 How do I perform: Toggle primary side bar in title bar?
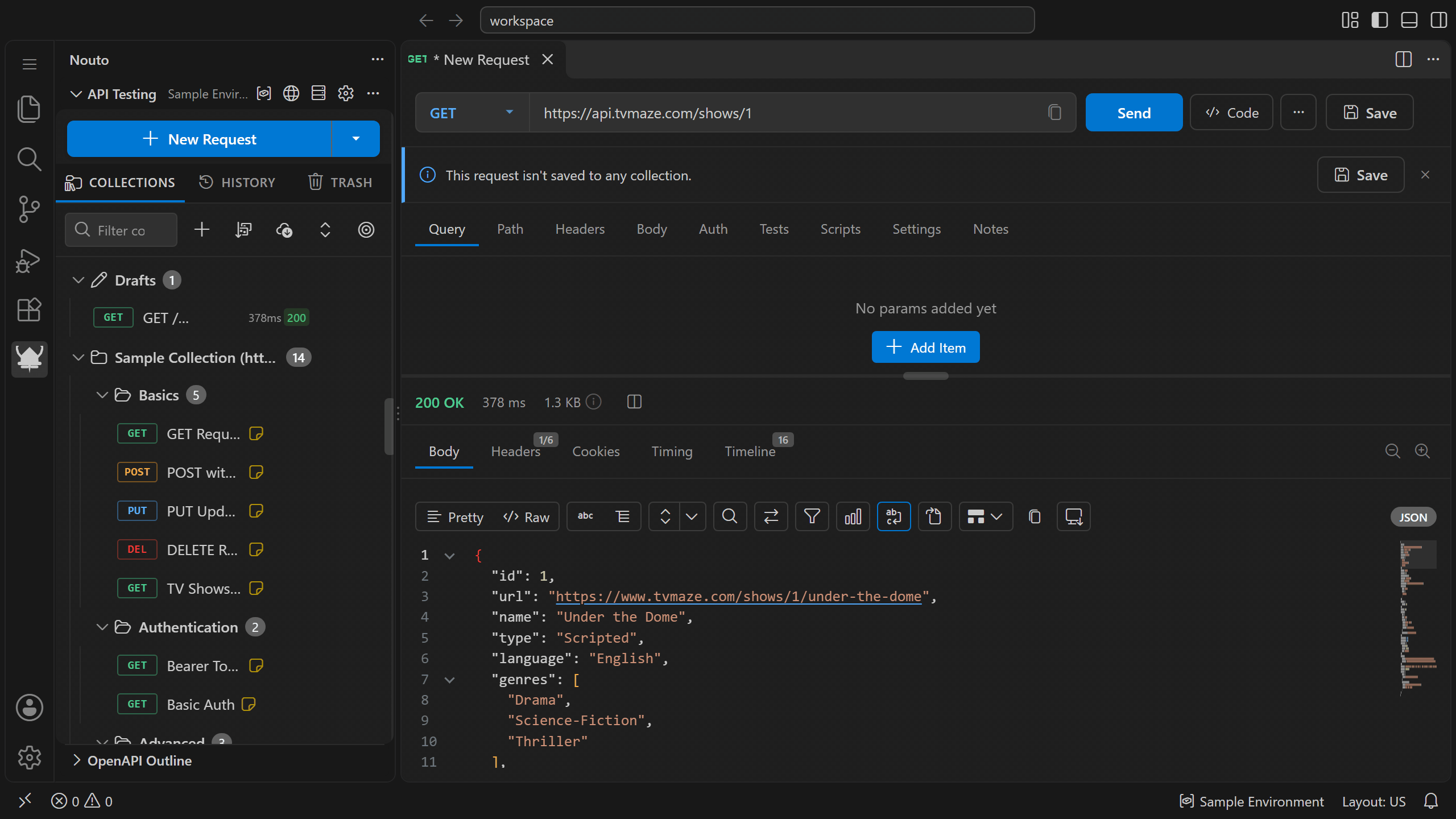pos(1379,20)
